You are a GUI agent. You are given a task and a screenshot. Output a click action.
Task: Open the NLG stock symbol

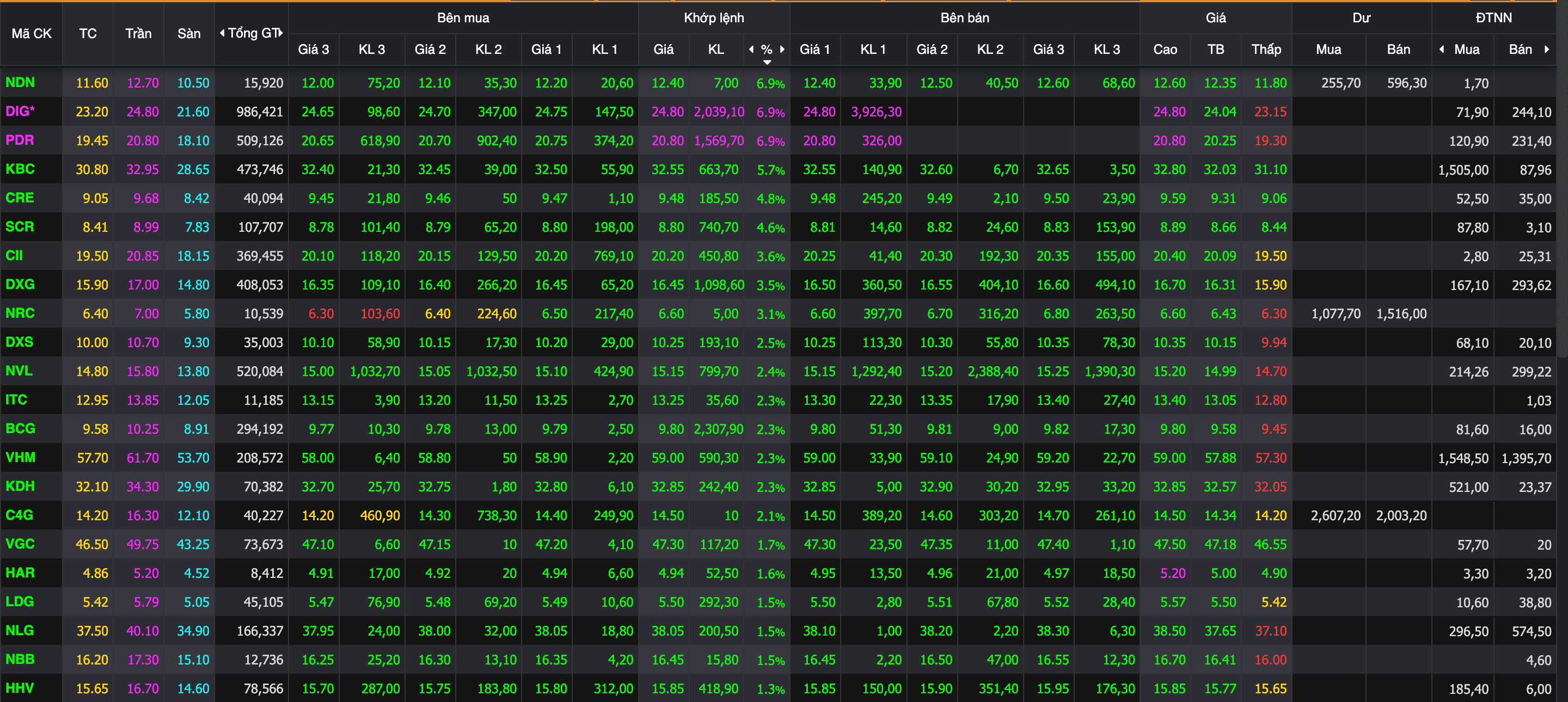[x=20, y=630]
